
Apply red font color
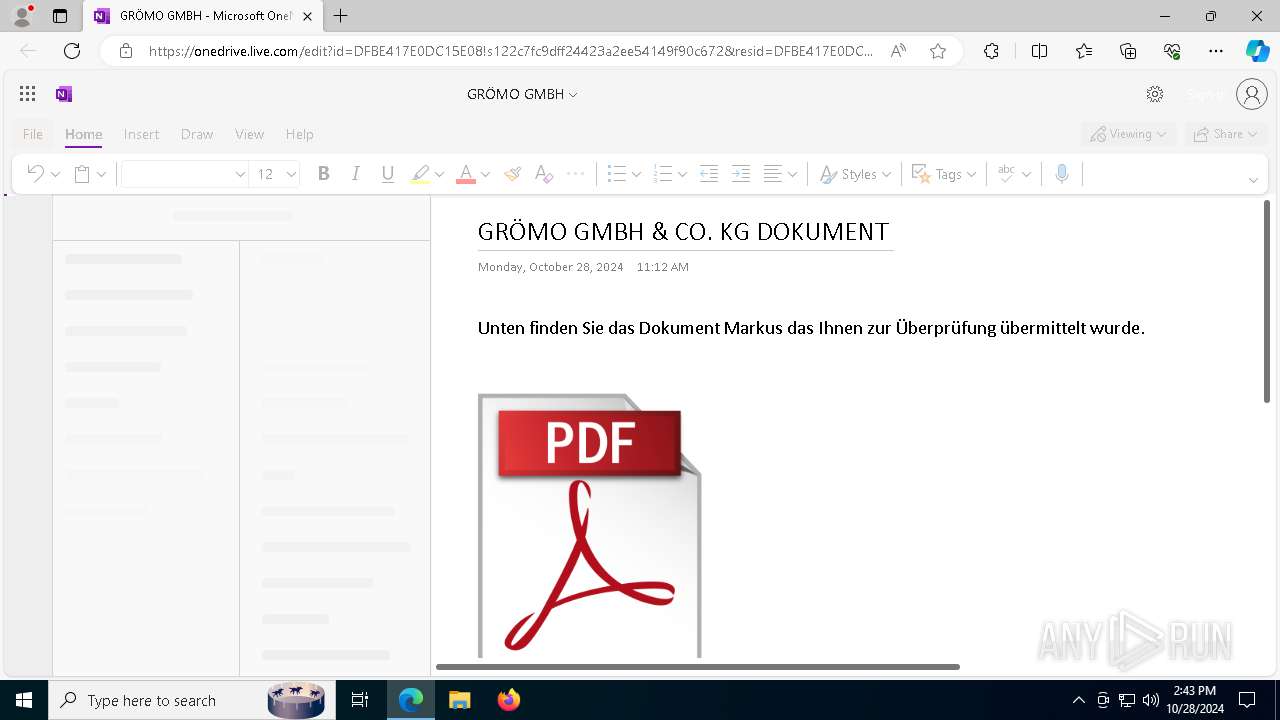click(466, 174)
